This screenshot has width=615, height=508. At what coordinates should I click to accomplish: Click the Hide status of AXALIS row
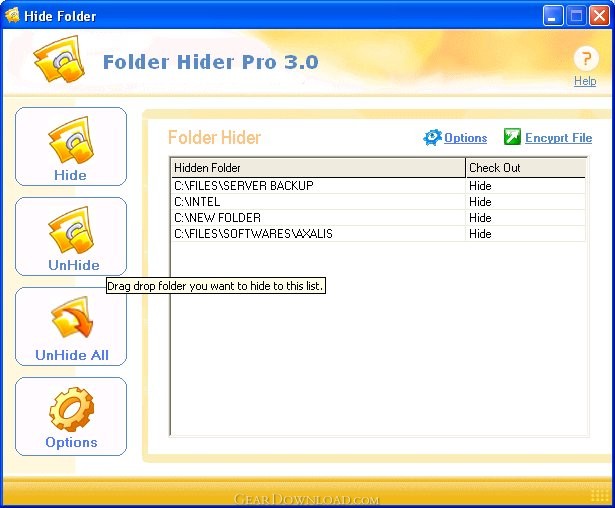480,234
